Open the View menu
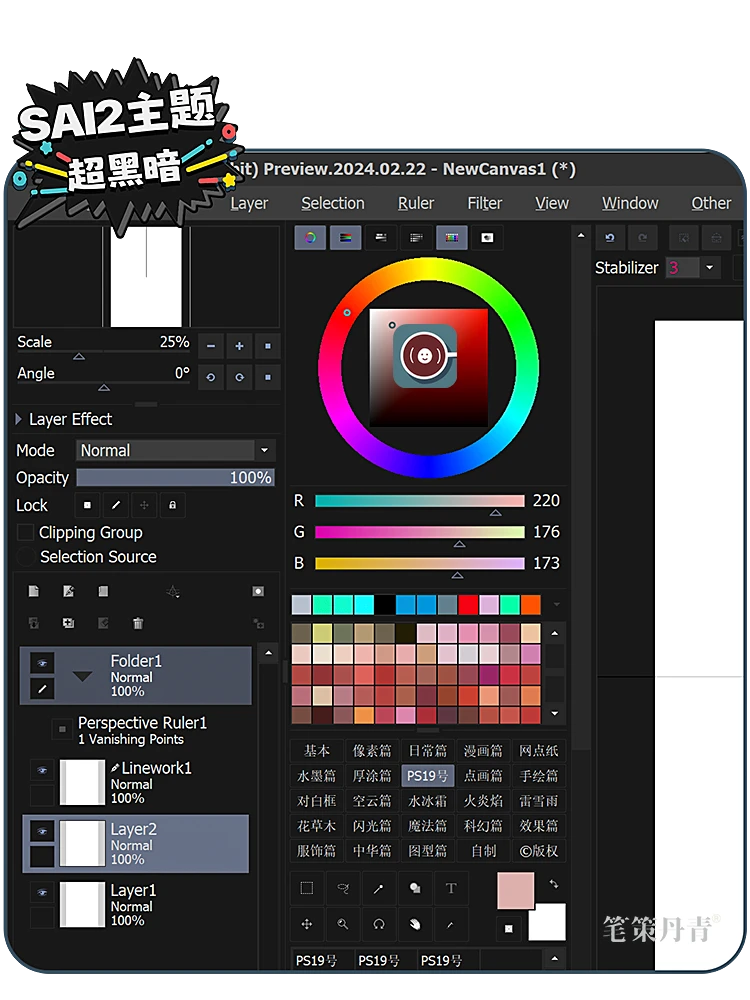The height and width of the screenshot is (1000, 750). coord(552,203)
